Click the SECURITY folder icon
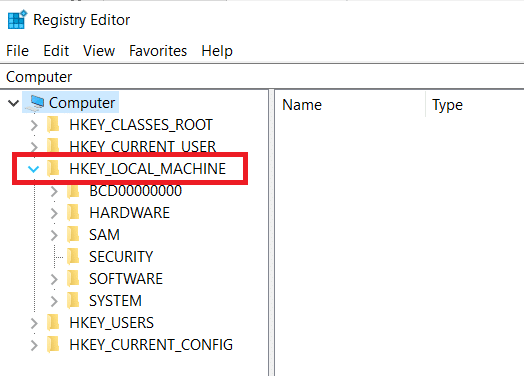This screenshot has width=524, height=376. (73, 256)
